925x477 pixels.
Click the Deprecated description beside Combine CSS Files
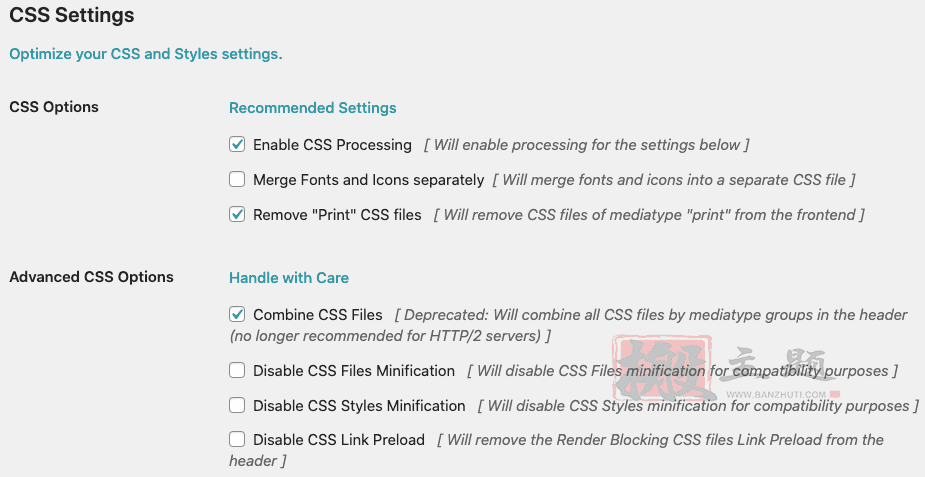pyautogui.click(x=568, y=325)
